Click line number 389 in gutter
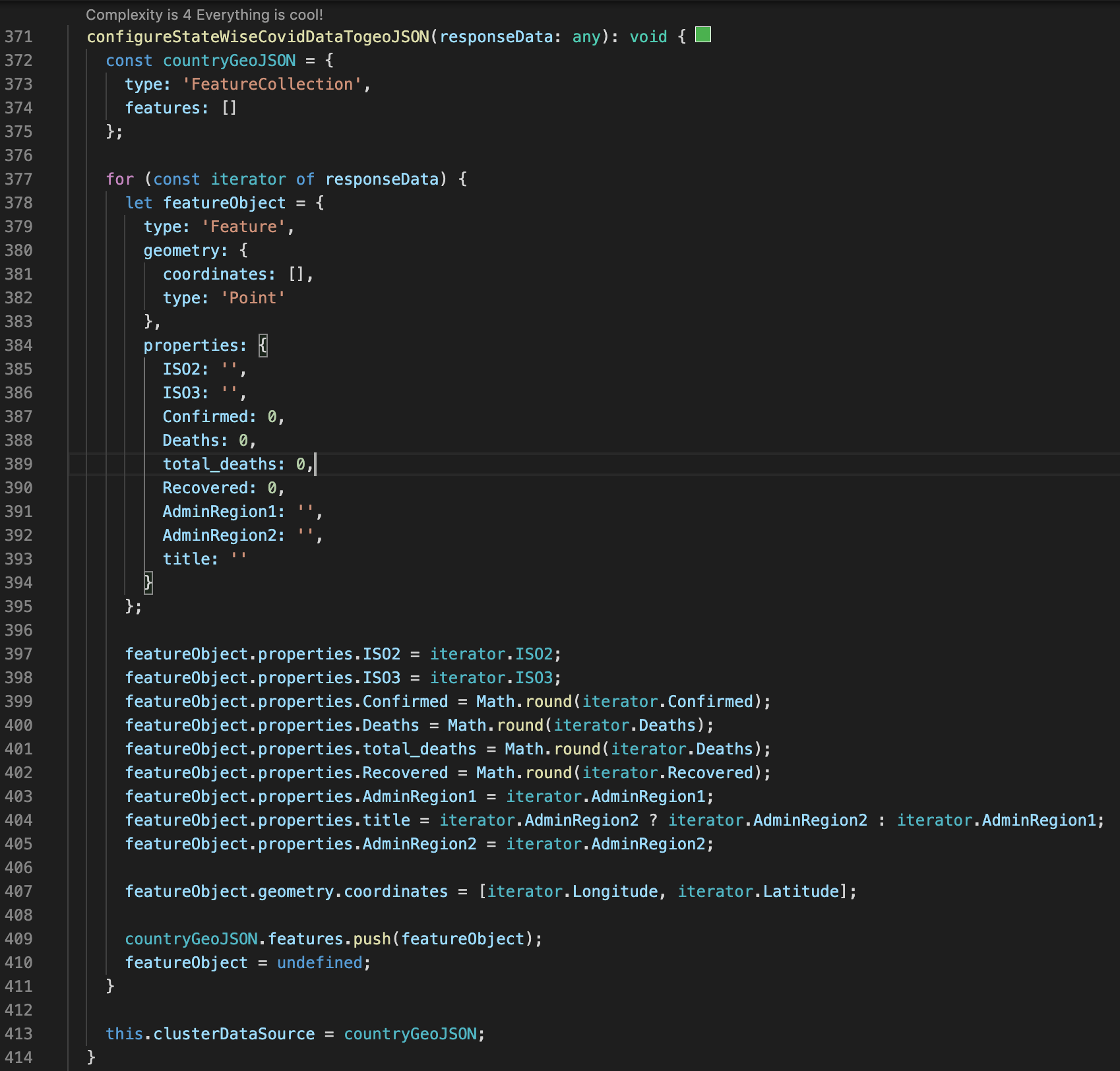 coord(18,464)
